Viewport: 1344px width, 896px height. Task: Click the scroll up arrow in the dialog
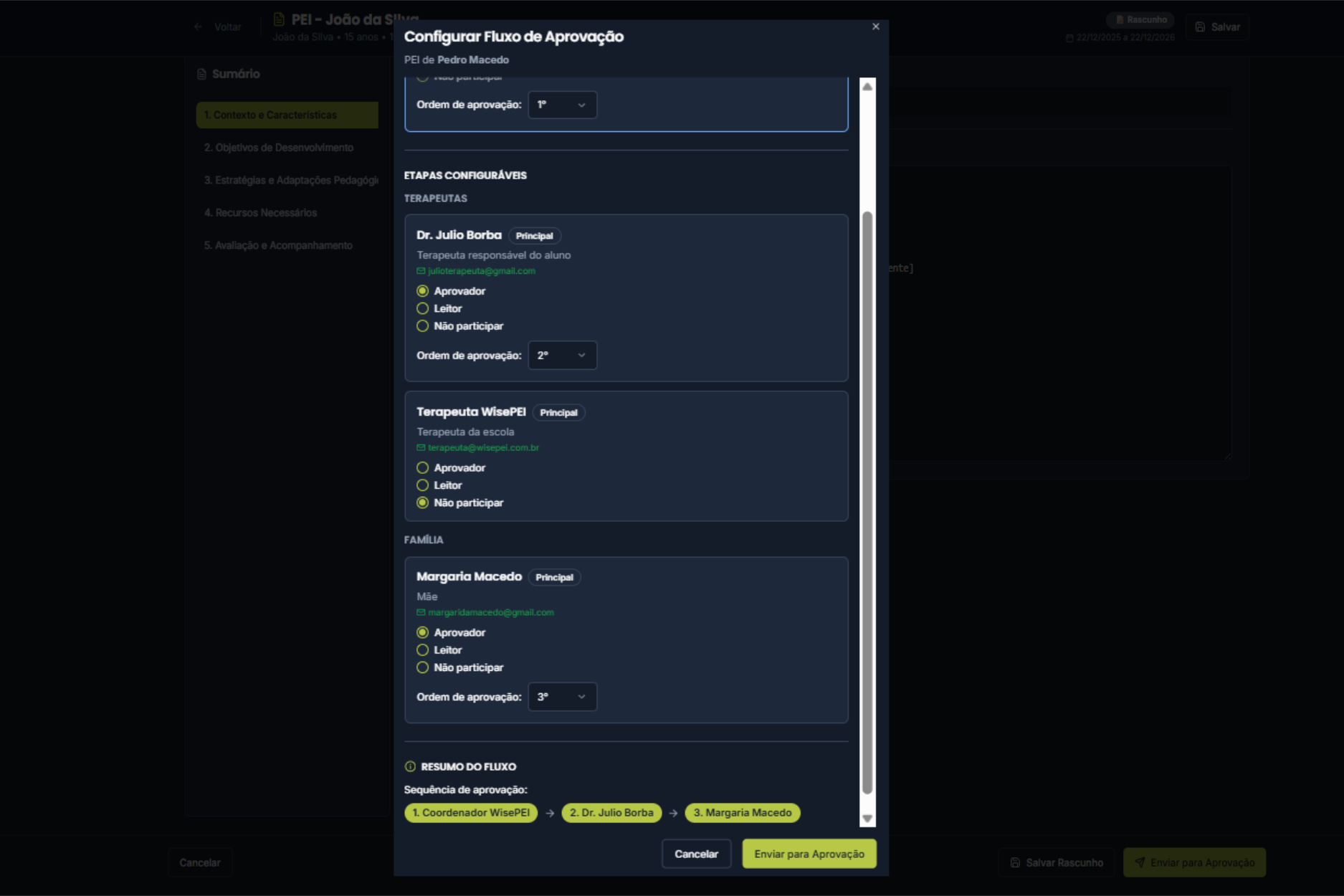[x=867, y=87]
